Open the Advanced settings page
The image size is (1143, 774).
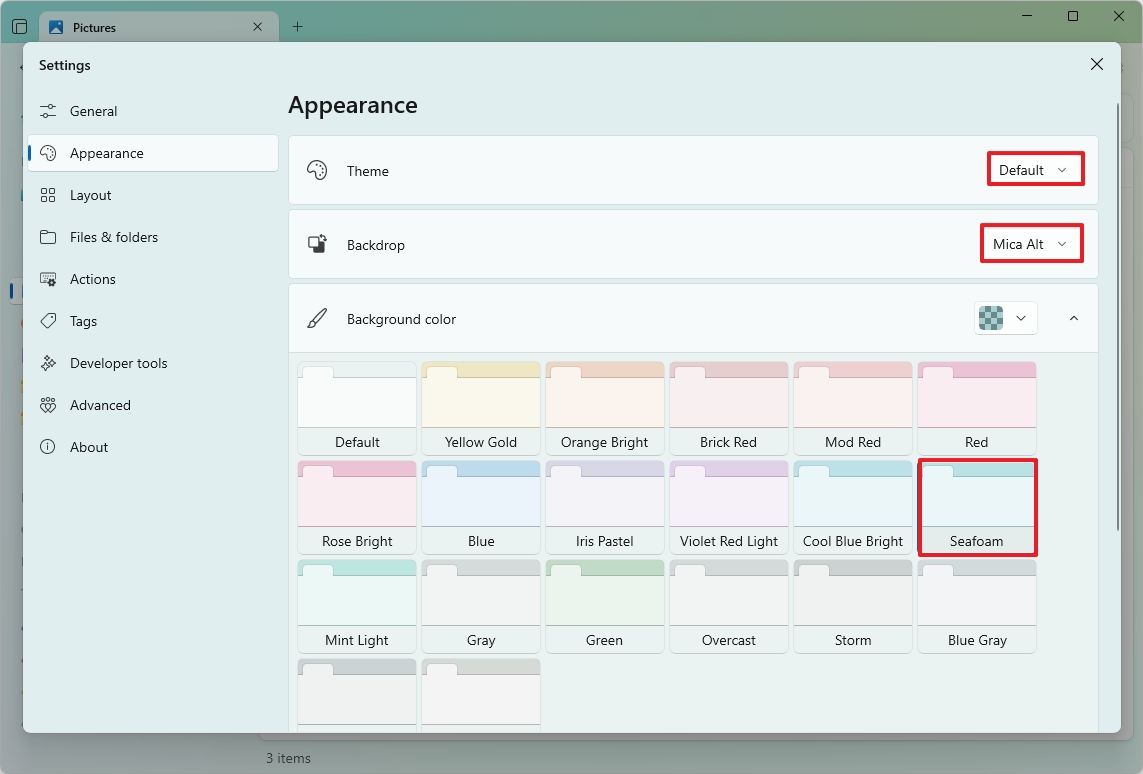pyautogui.click(x=99, y=405)
